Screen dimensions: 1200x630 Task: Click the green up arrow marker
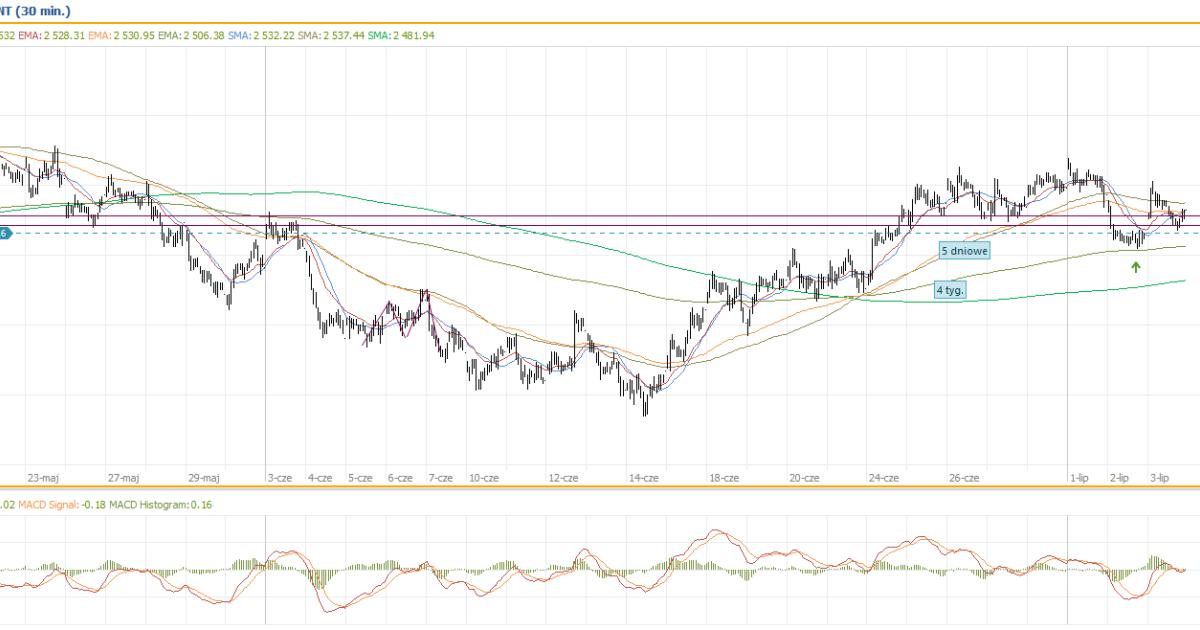[1136, 266]
